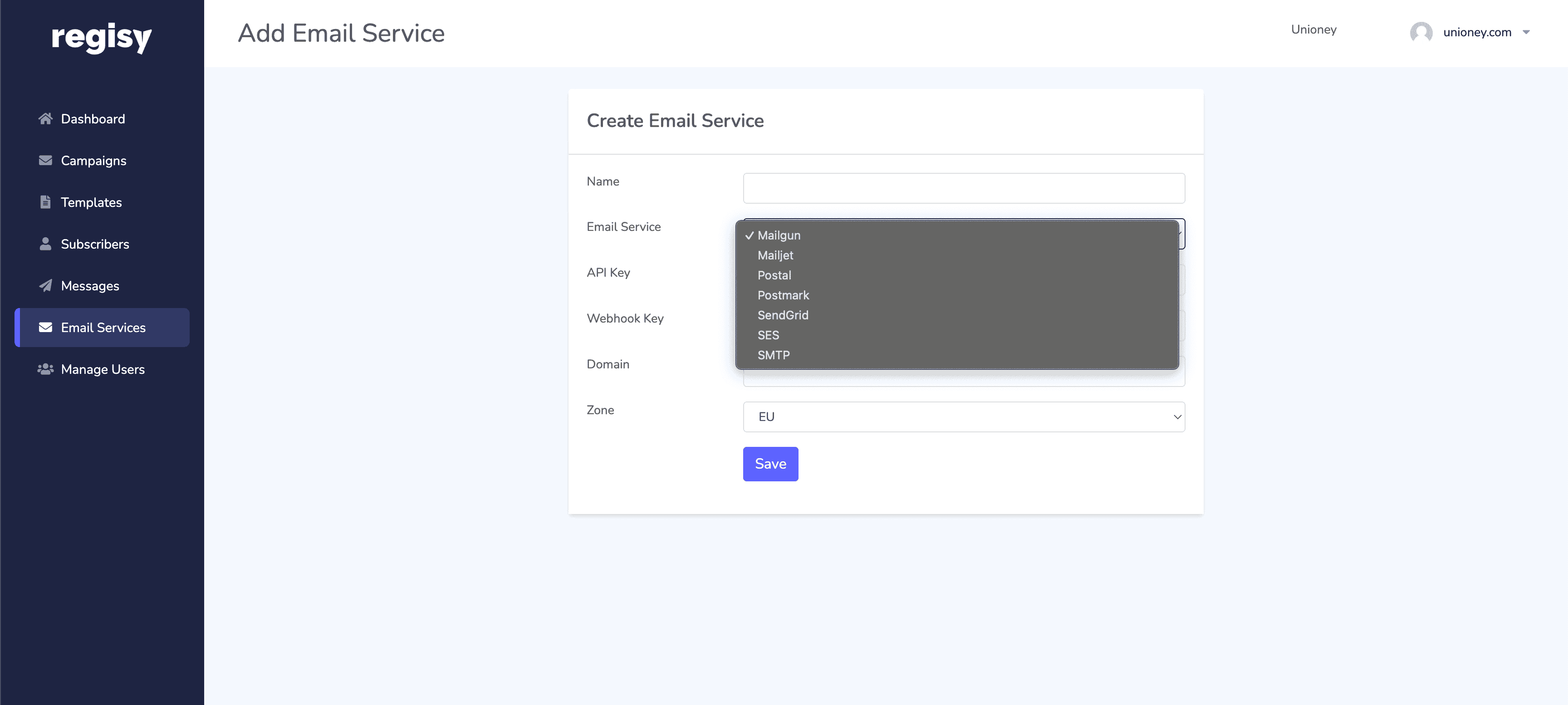This screenshot has height=705, width=1568.
Task: Choose Mailjet from the list
Action: pyautogui.click(x=775, y=255)
